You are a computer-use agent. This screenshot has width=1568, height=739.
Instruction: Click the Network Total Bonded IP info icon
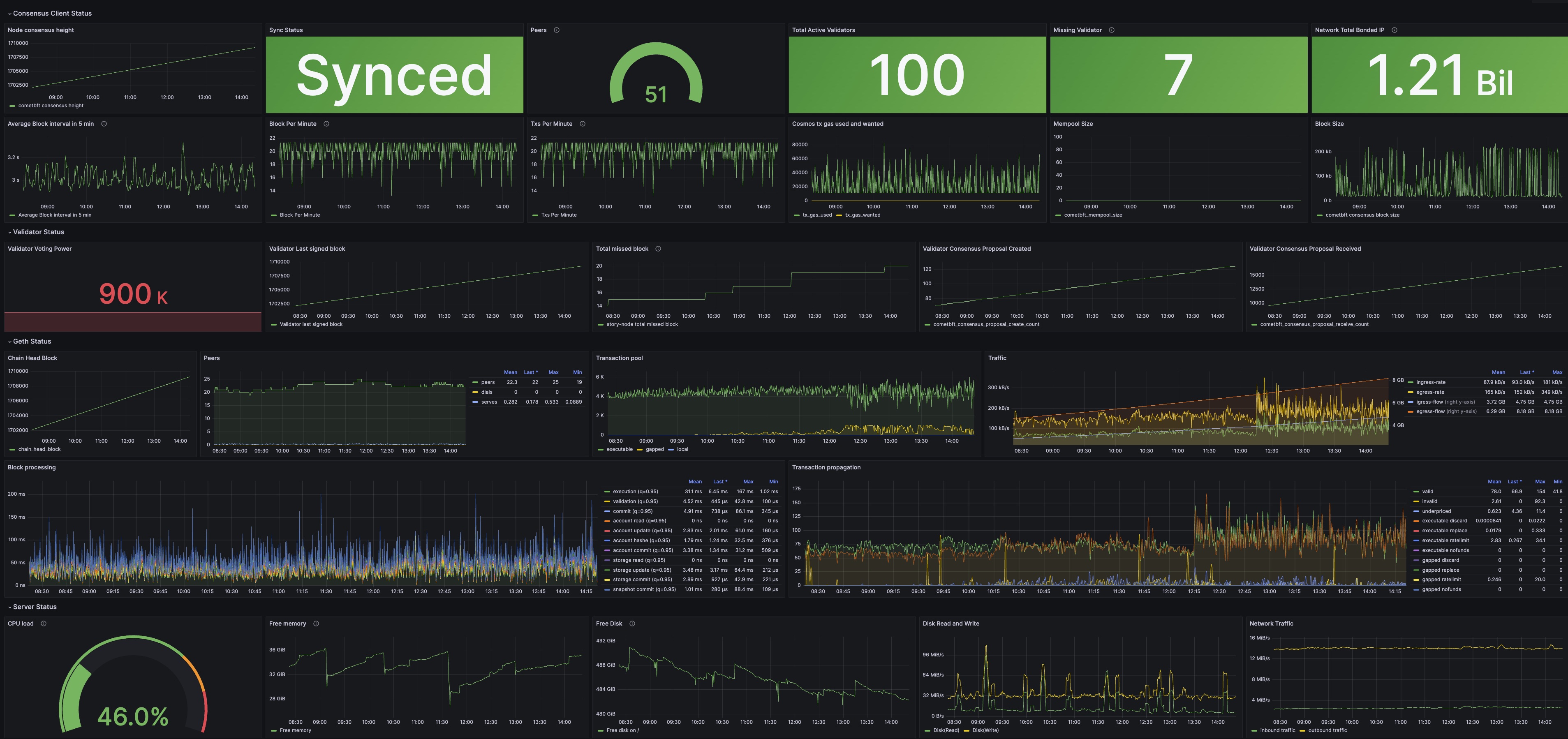1395,30
